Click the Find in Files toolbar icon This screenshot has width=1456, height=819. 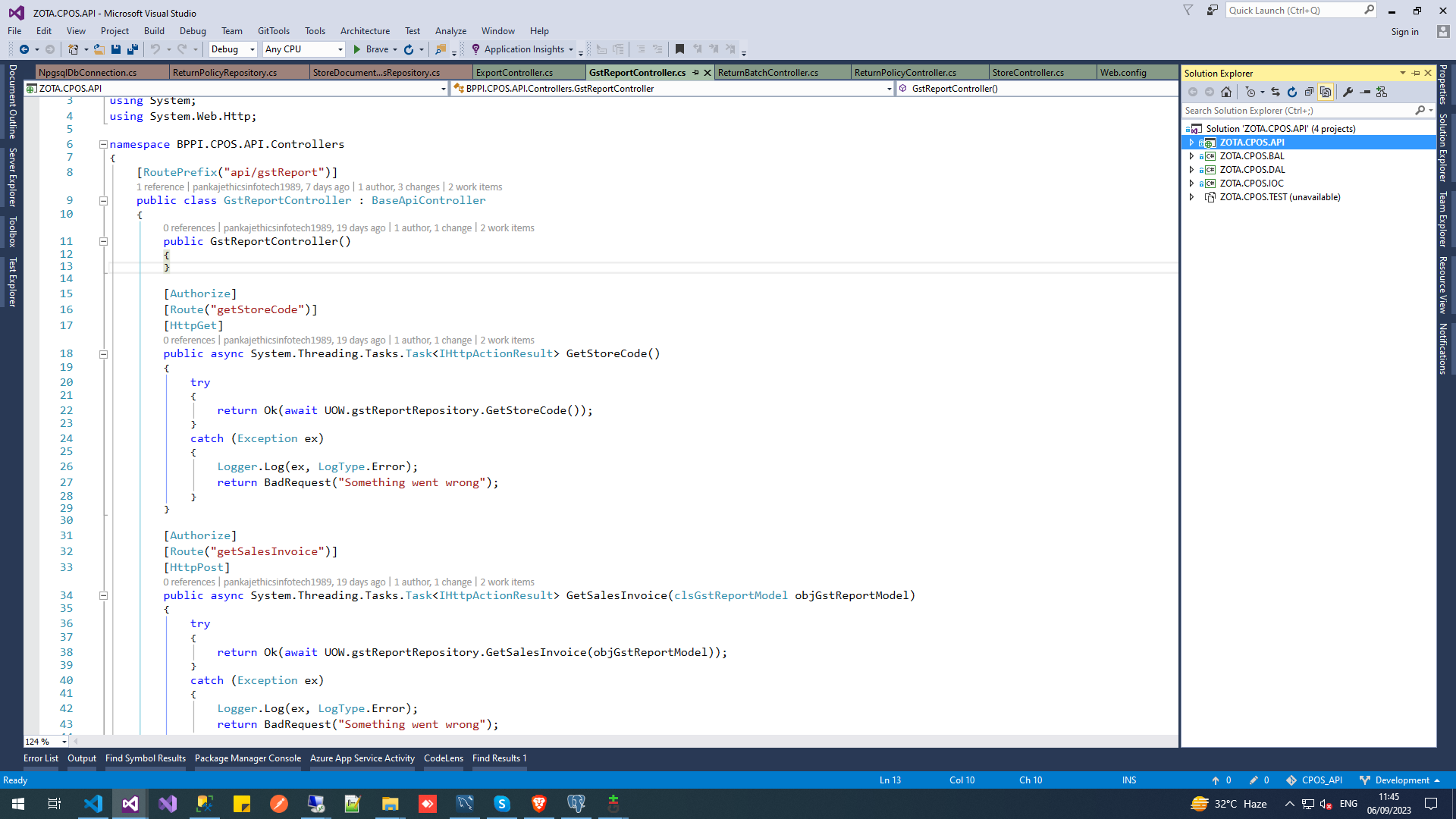[x=440, y=49]
